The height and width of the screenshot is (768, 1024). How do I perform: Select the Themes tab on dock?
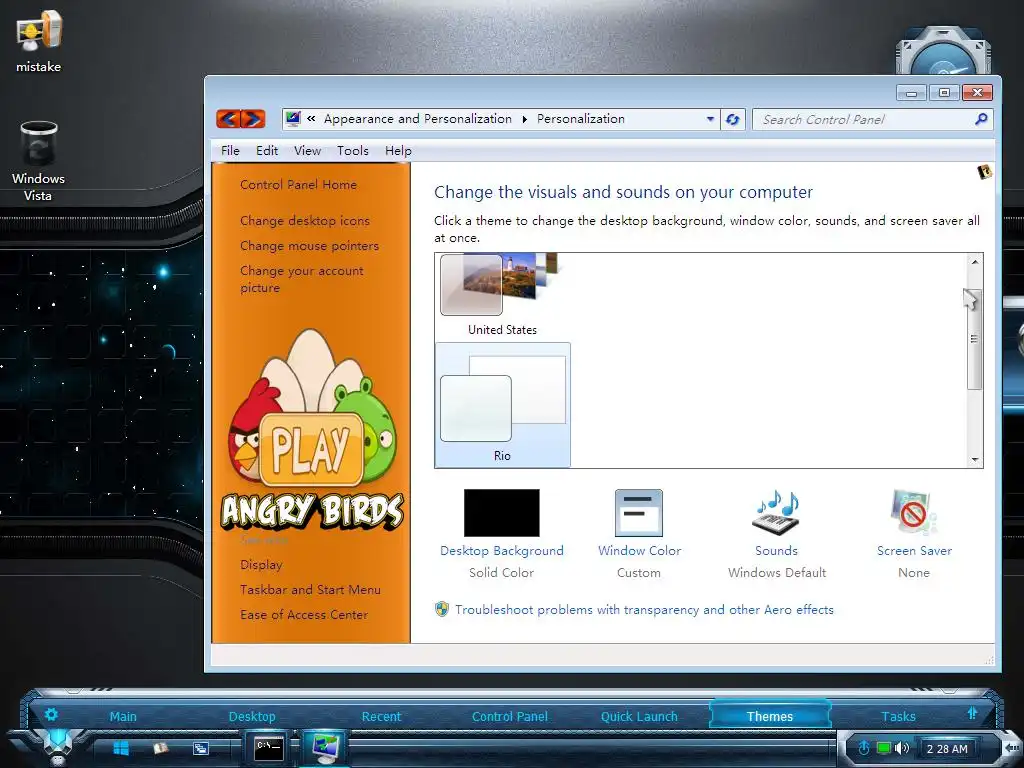click(x=770, y=716)
